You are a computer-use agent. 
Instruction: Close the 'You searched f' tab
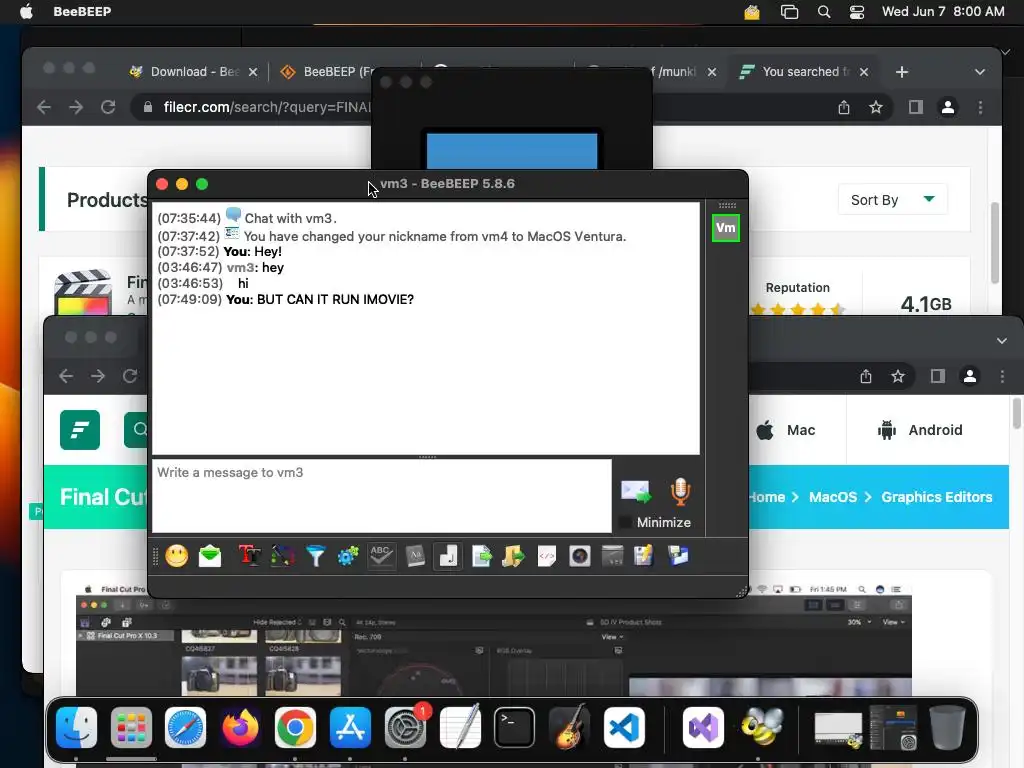pyautogui.click(x=864, y=72)
